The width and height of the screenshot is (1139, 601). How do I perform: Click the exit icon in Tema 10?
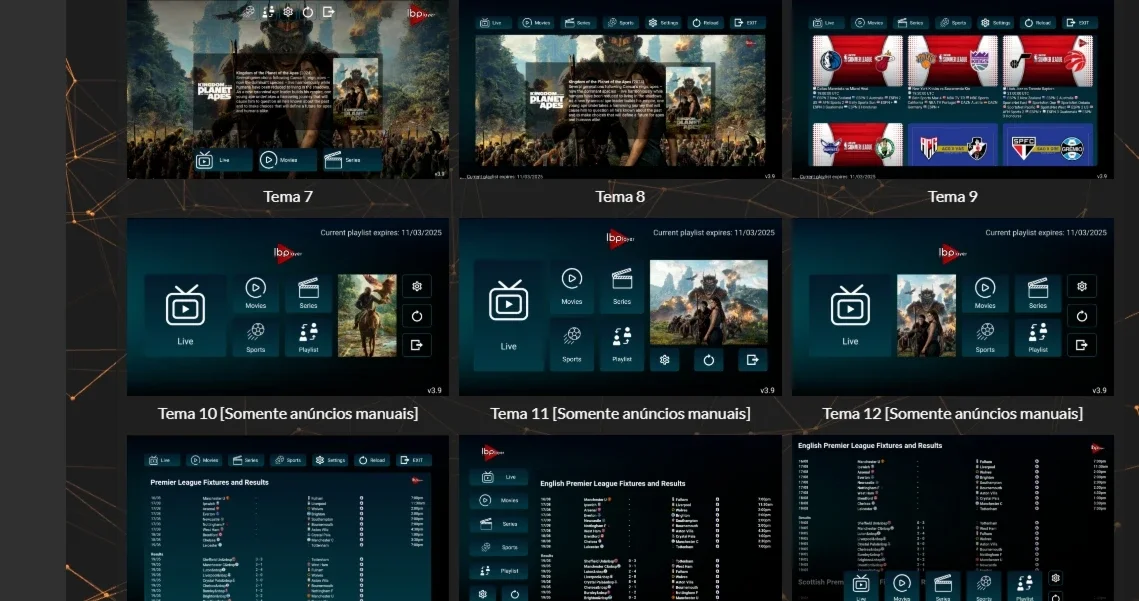point(417,345)
